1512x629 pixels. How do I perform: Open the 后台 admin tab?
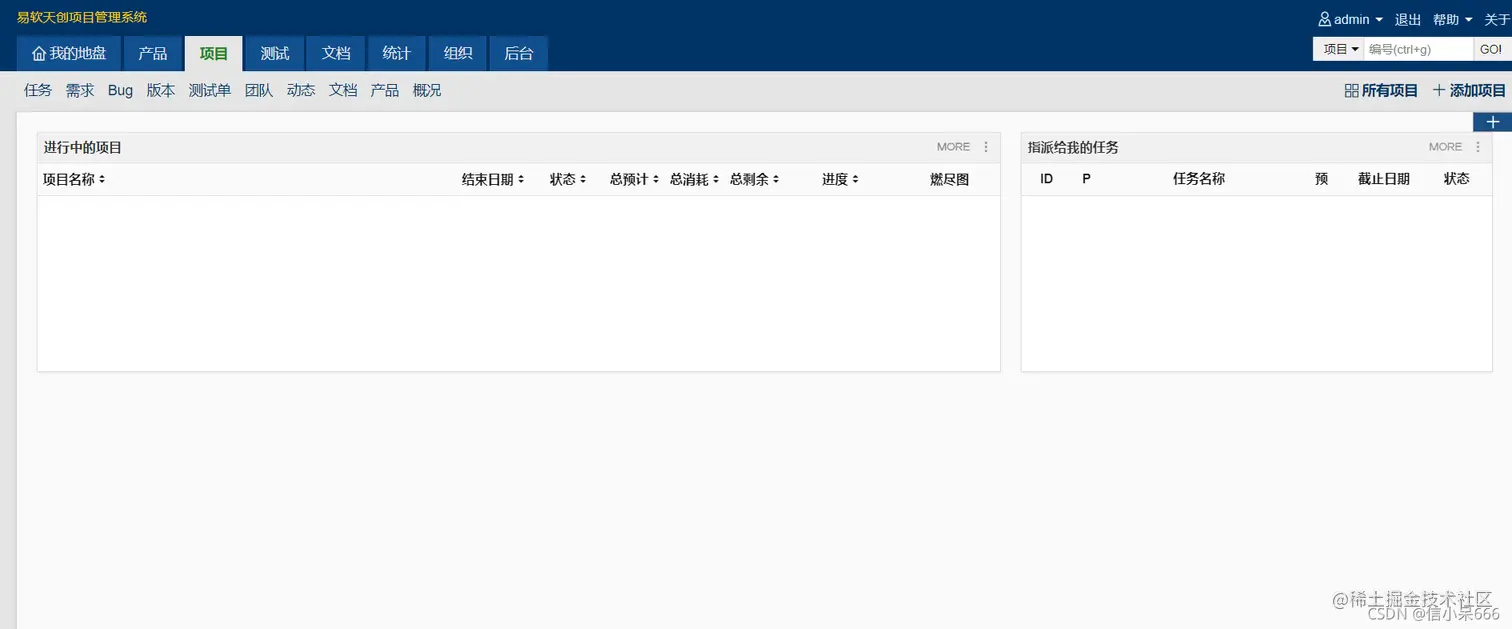pos(519,54)
